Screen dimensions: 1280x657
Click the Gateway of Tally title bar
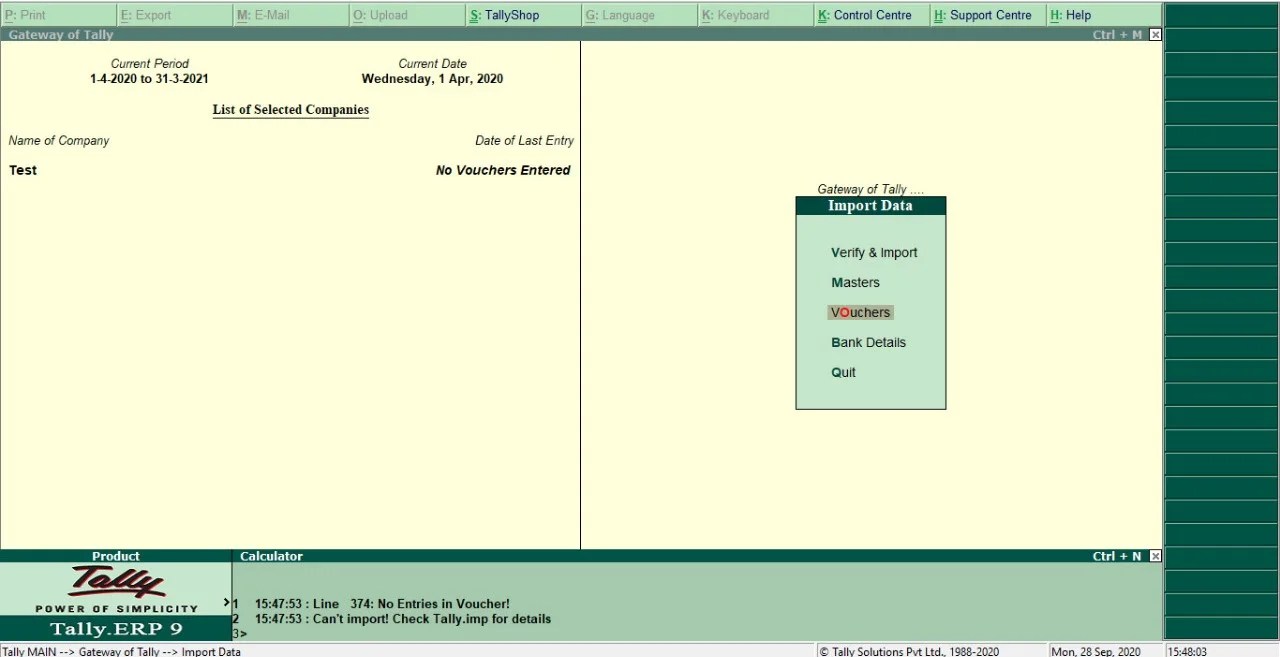580,35
